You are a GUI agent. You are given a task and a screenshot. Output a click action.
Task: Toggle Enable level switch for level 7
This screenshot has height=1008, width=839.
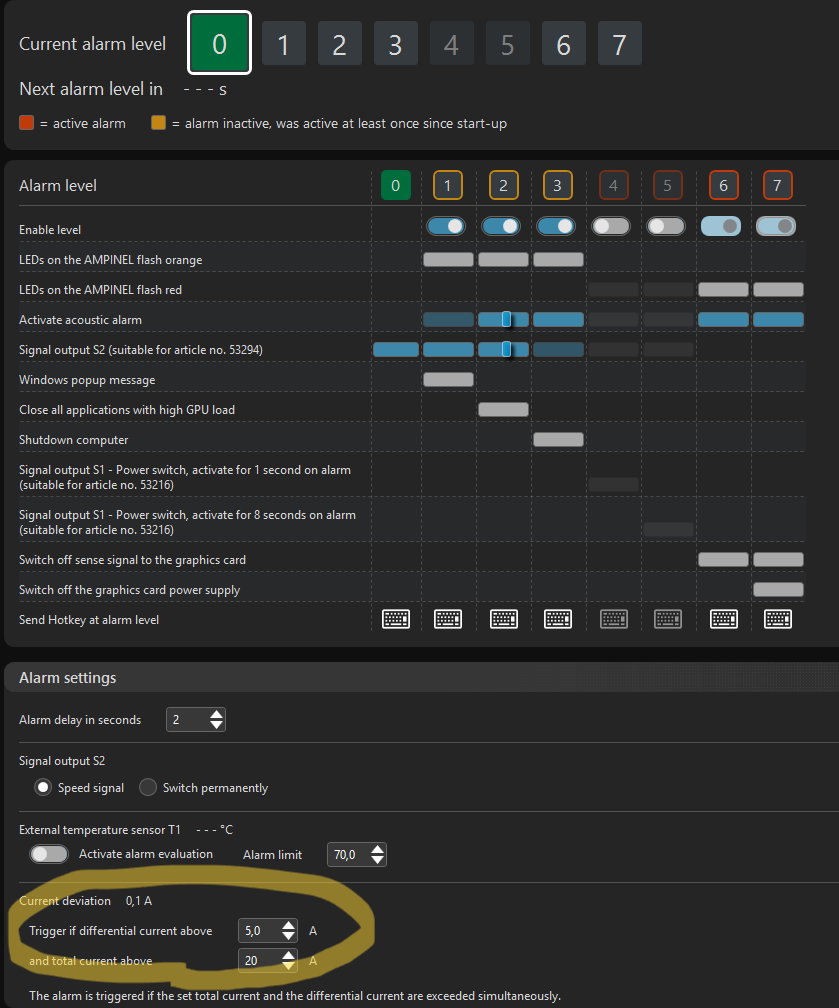coord(776,226)
